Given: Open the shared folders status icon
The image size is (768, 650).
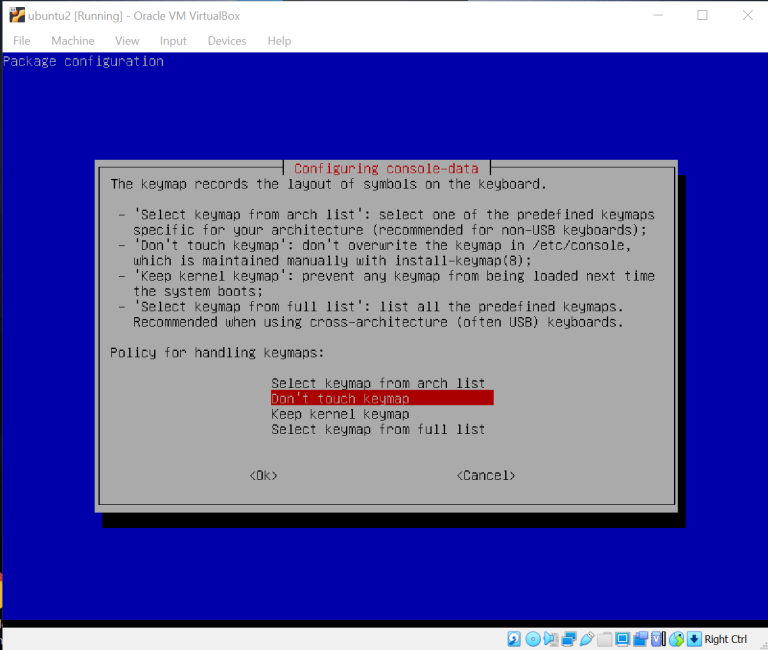Looking at the screenshot, I should (x=604, y=639).
